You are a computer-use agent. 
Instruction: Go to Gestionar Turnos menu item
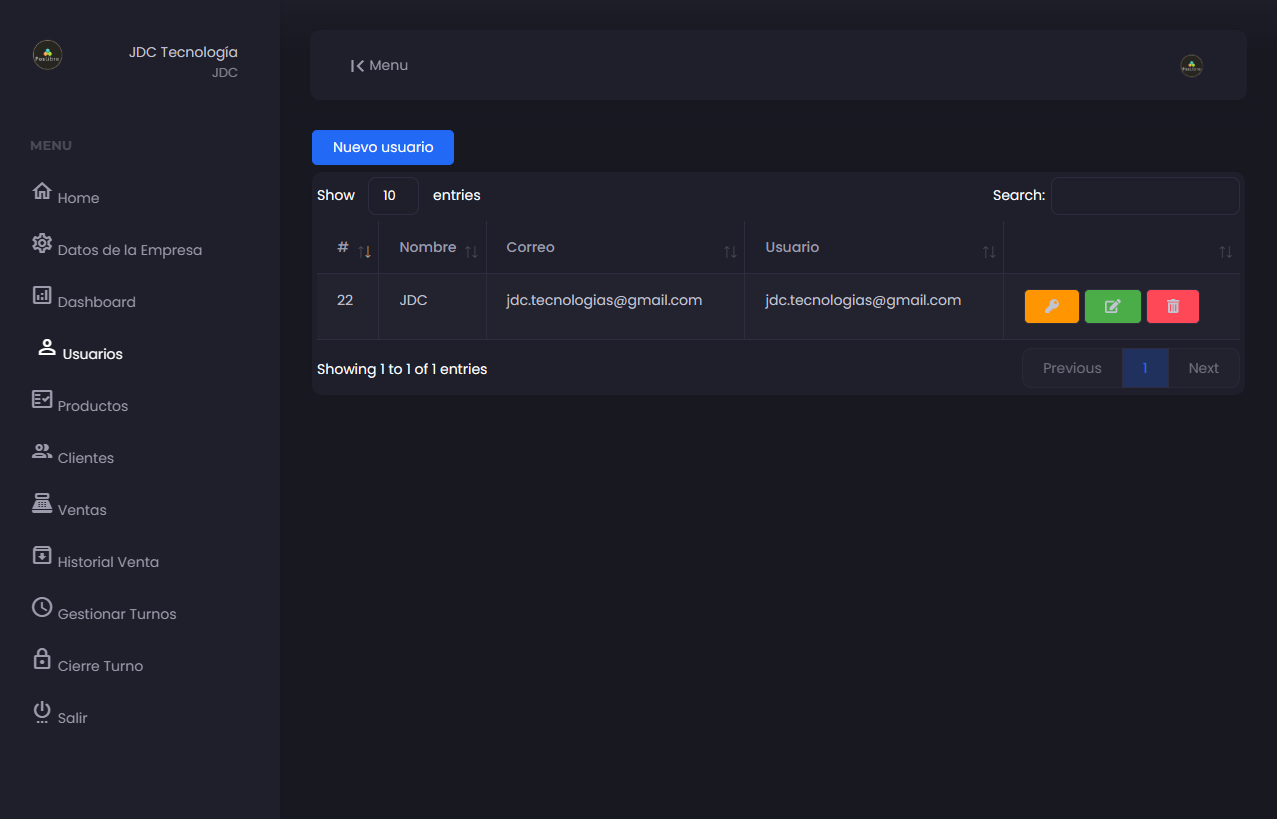tap(116, 614)
